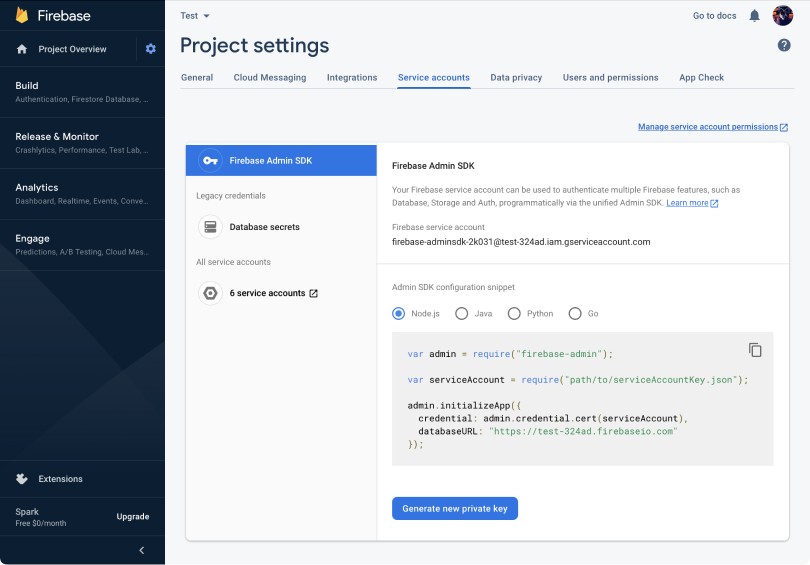
Task: Click the databaseURL value in snippet
Action: click(583, 431)
